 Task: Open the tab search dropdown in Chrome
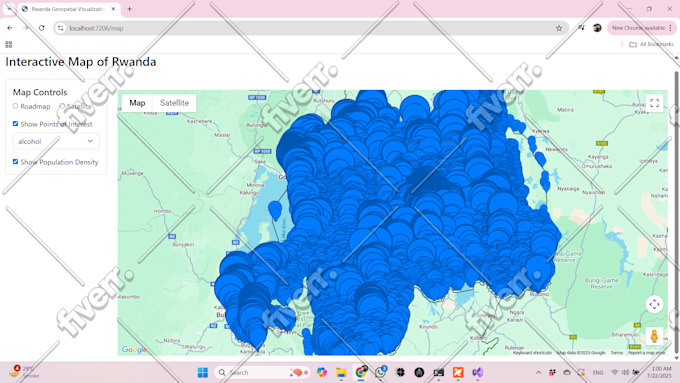pyautogui.click(x=9, y=9)
